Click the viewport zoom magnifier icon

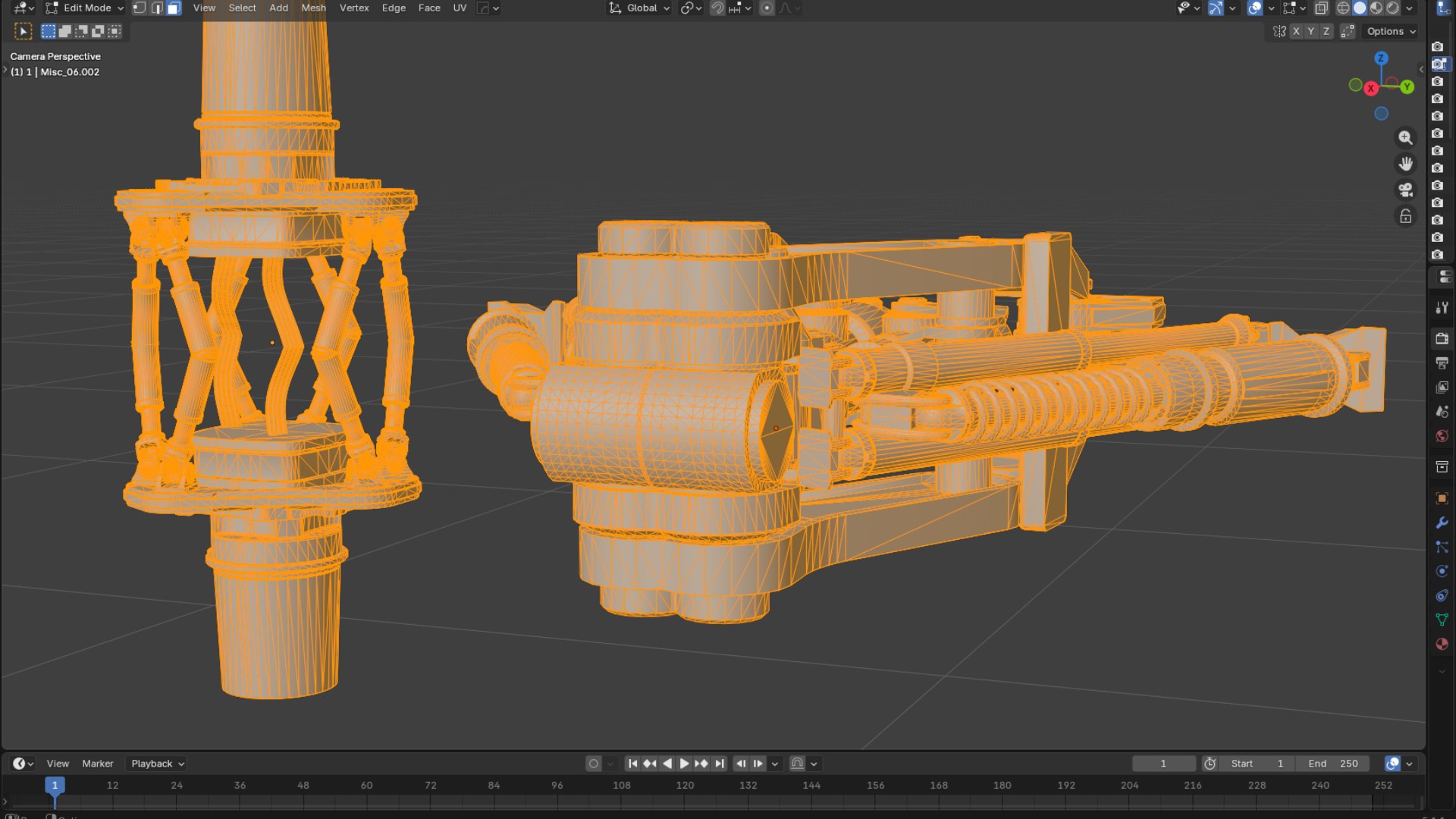coord(1405,137)
